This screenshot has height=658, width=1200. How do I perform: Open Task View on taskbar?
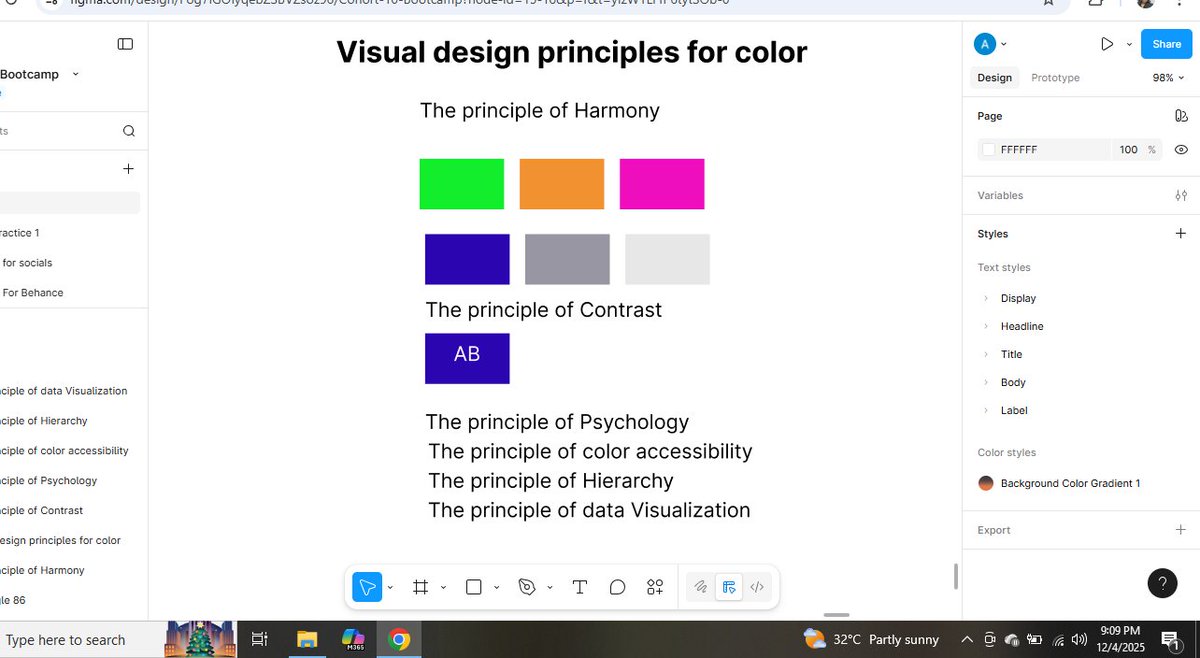259,640
